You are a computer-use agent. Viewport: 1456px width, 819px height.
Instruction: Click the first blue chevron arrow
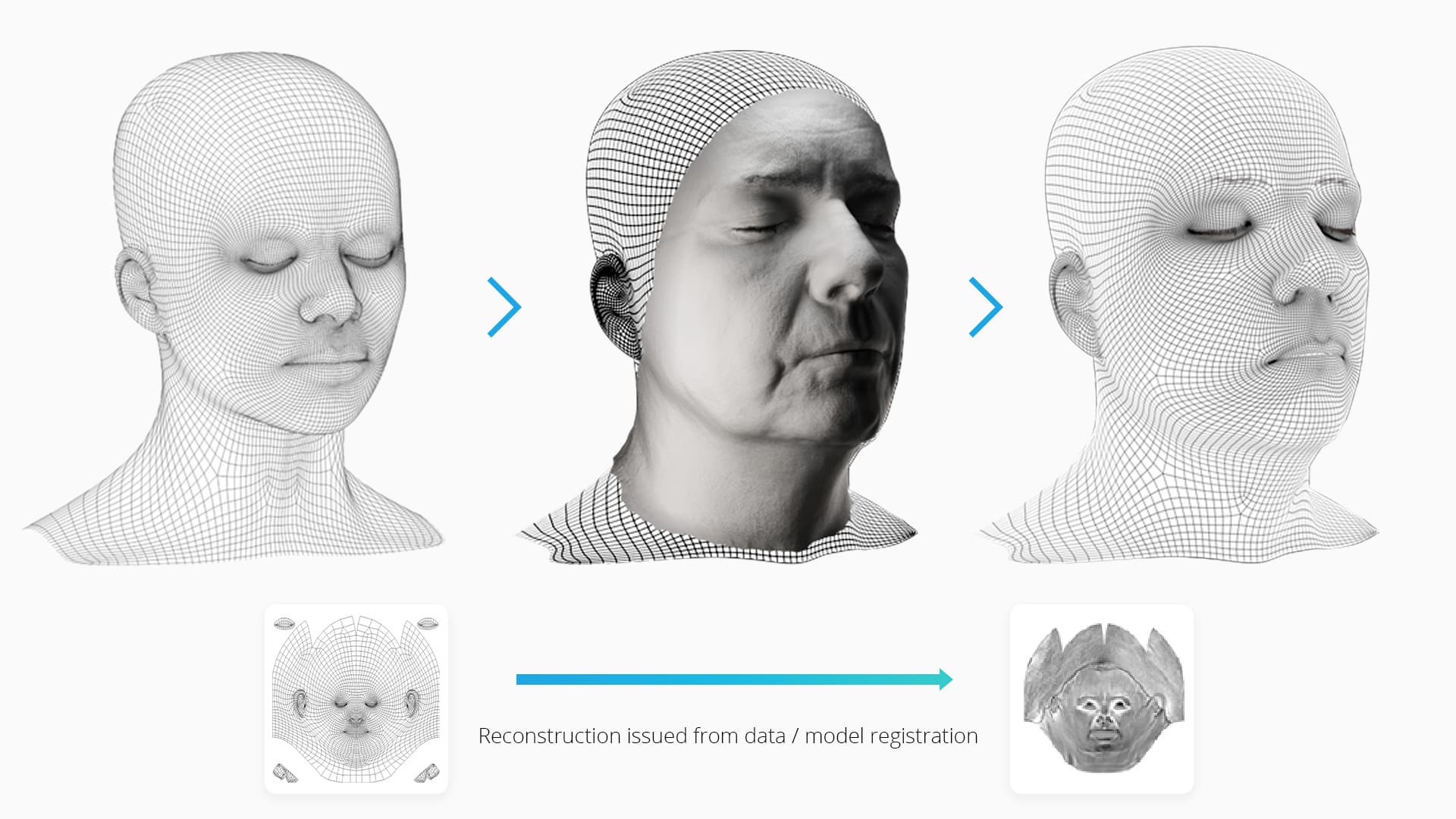click(x=504, y=306)
